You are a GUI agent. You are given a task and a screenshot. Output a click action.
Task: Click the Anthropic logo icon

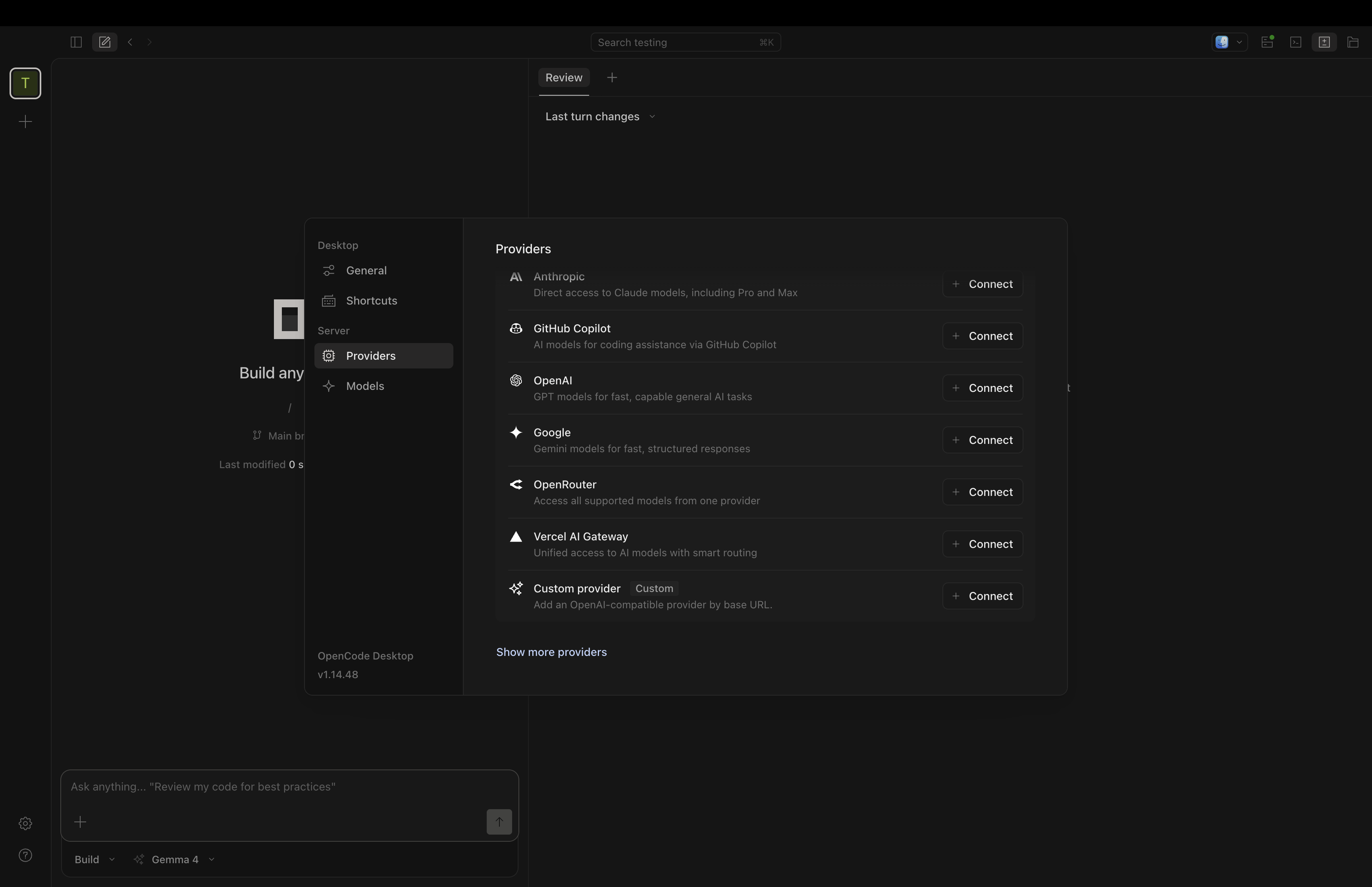coord(516,277)
